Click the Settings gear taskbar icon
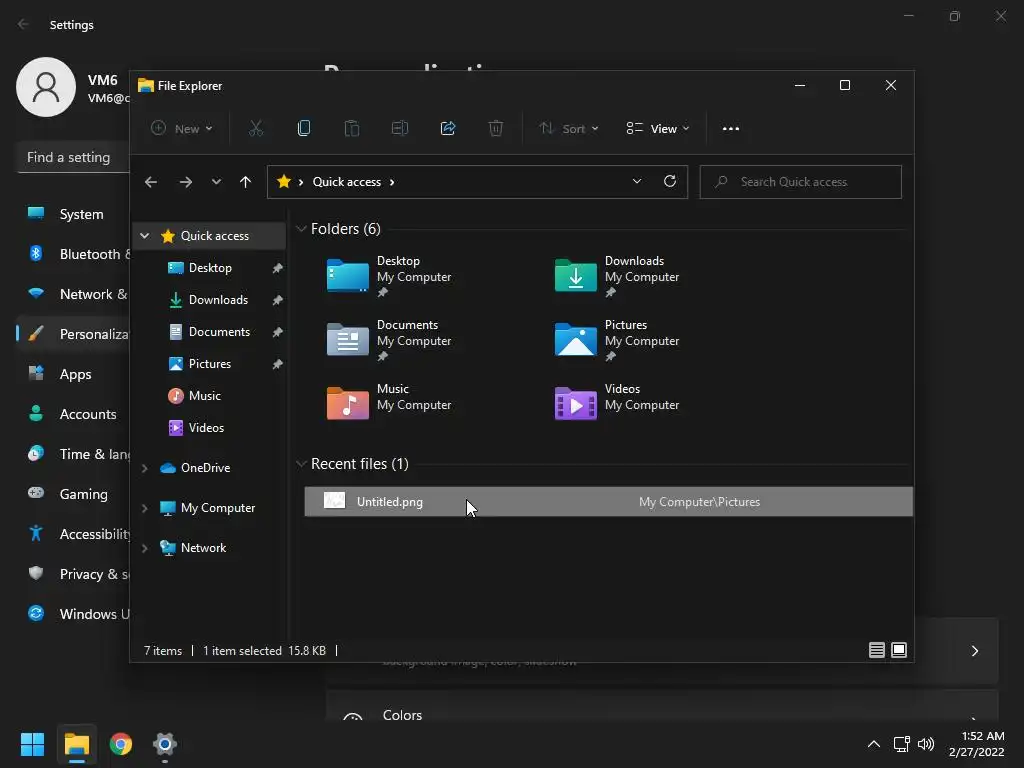This screenshot has height=768, width=1024. (165, 744)
